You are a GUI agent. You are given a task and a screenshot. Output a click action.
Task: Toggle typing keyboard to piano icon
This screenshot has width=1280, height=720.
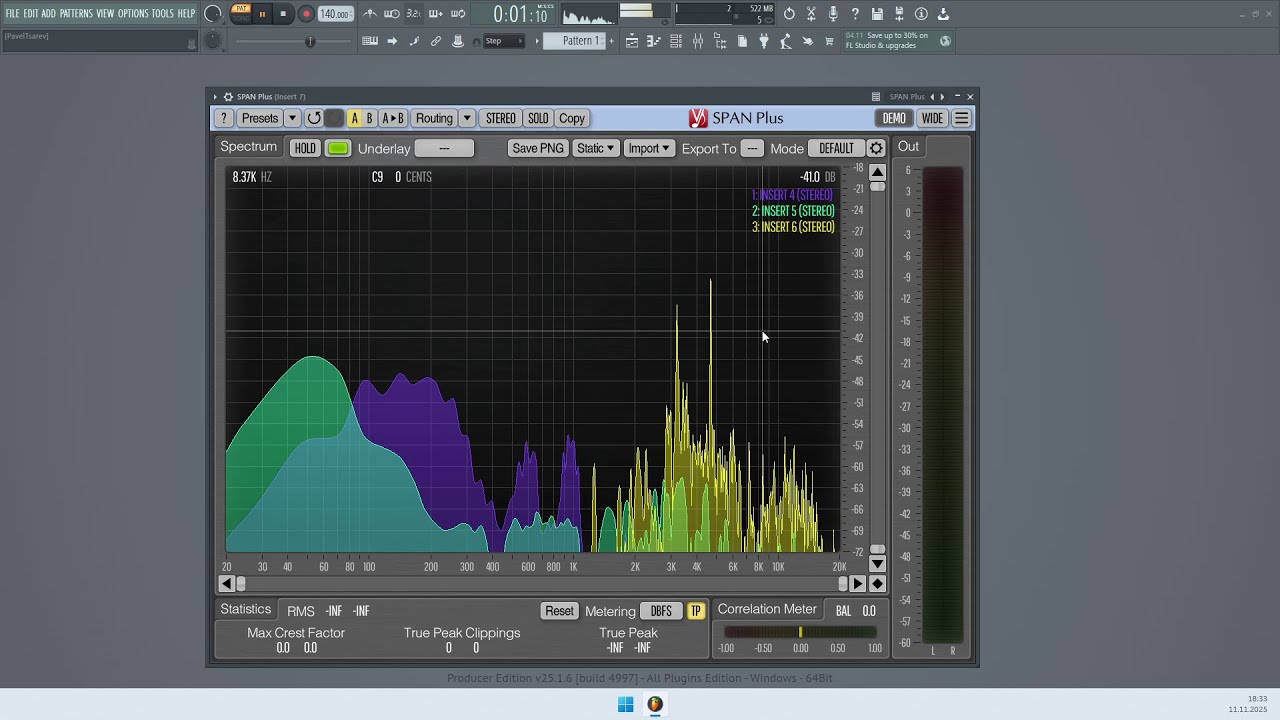[x=370, y=41]
